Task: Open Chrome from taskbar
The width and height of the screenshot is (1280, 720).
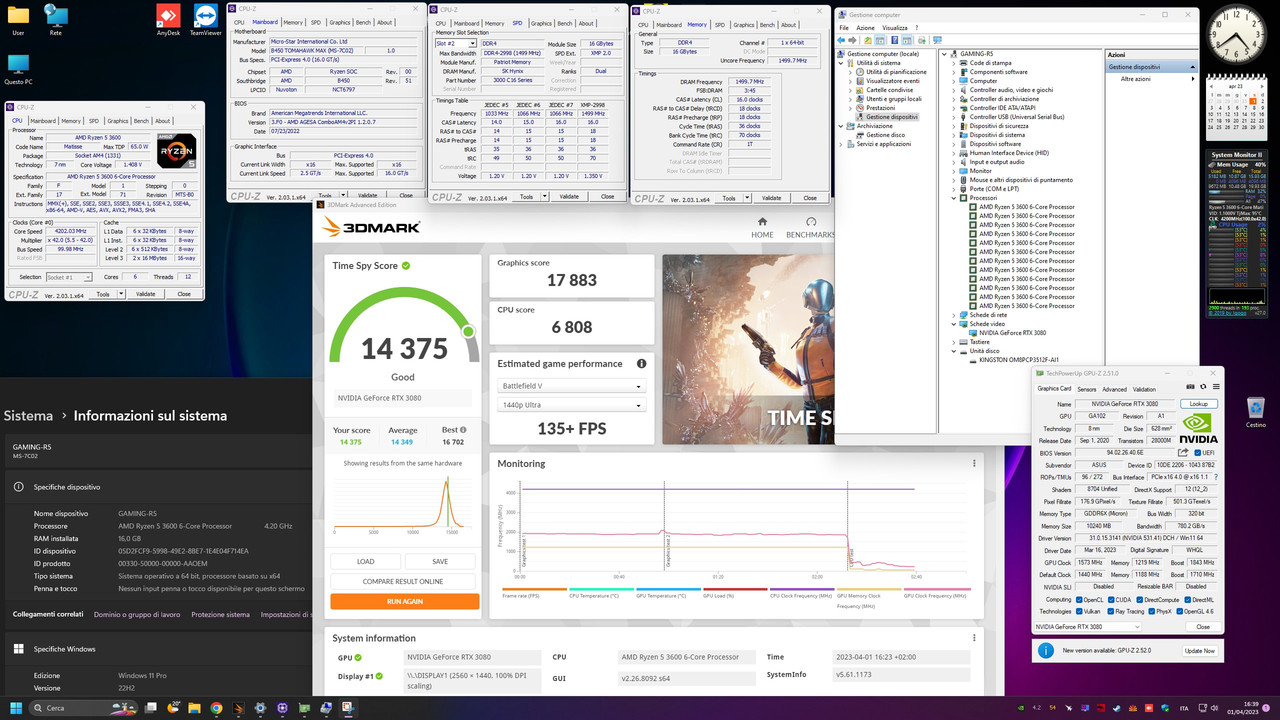Action: click(x=216, y=708)
